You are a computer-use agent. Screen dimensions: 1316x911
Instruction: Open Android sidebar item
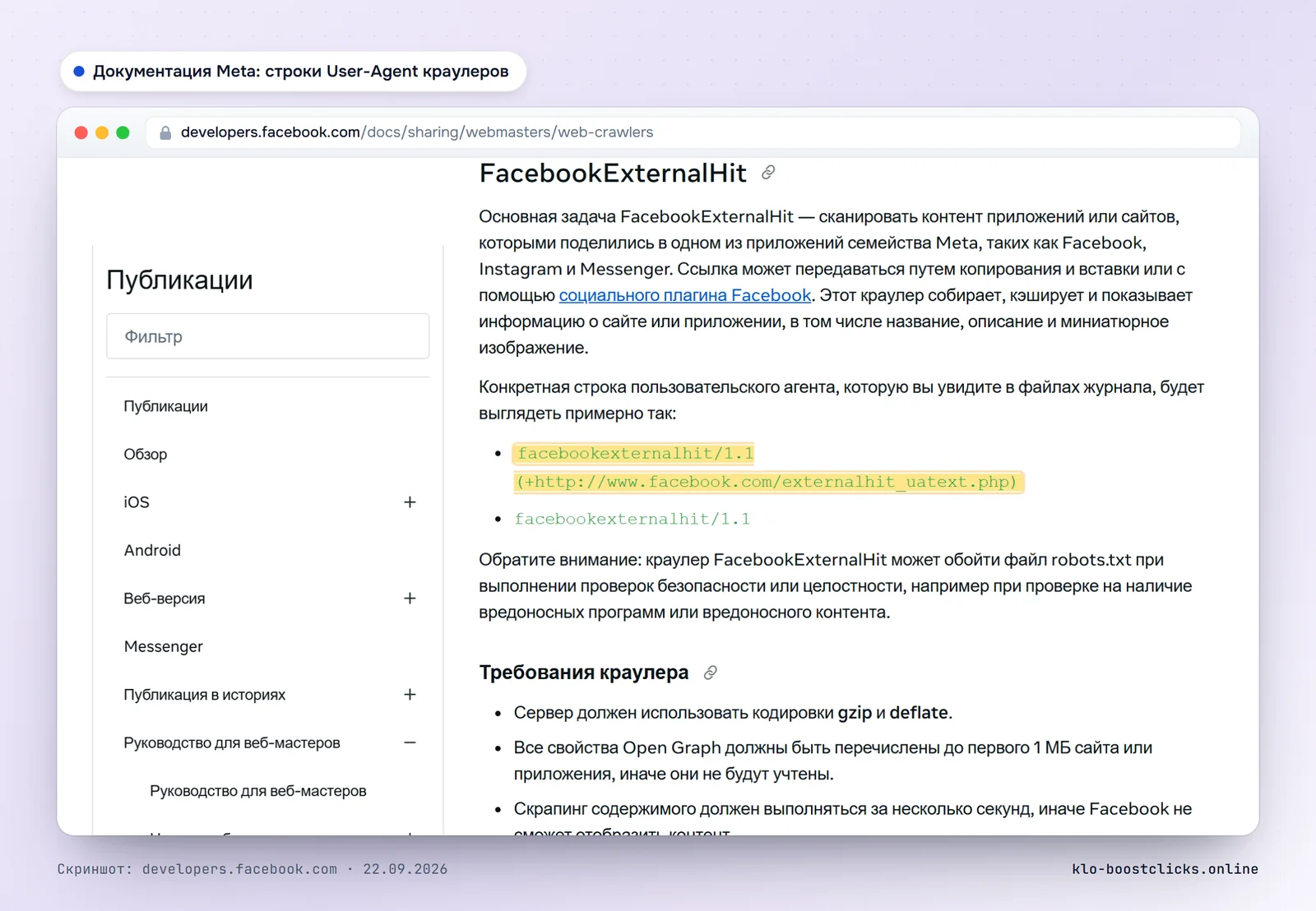click(x=152, y=550)
